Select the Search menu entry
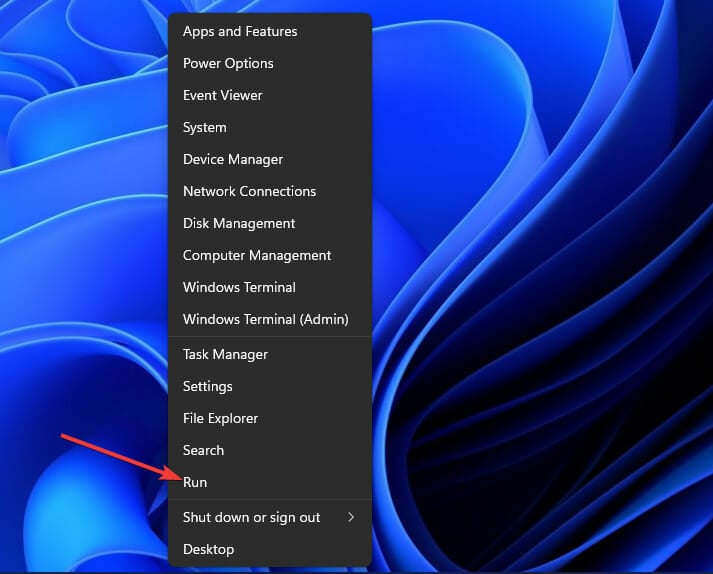 (203, 450)
